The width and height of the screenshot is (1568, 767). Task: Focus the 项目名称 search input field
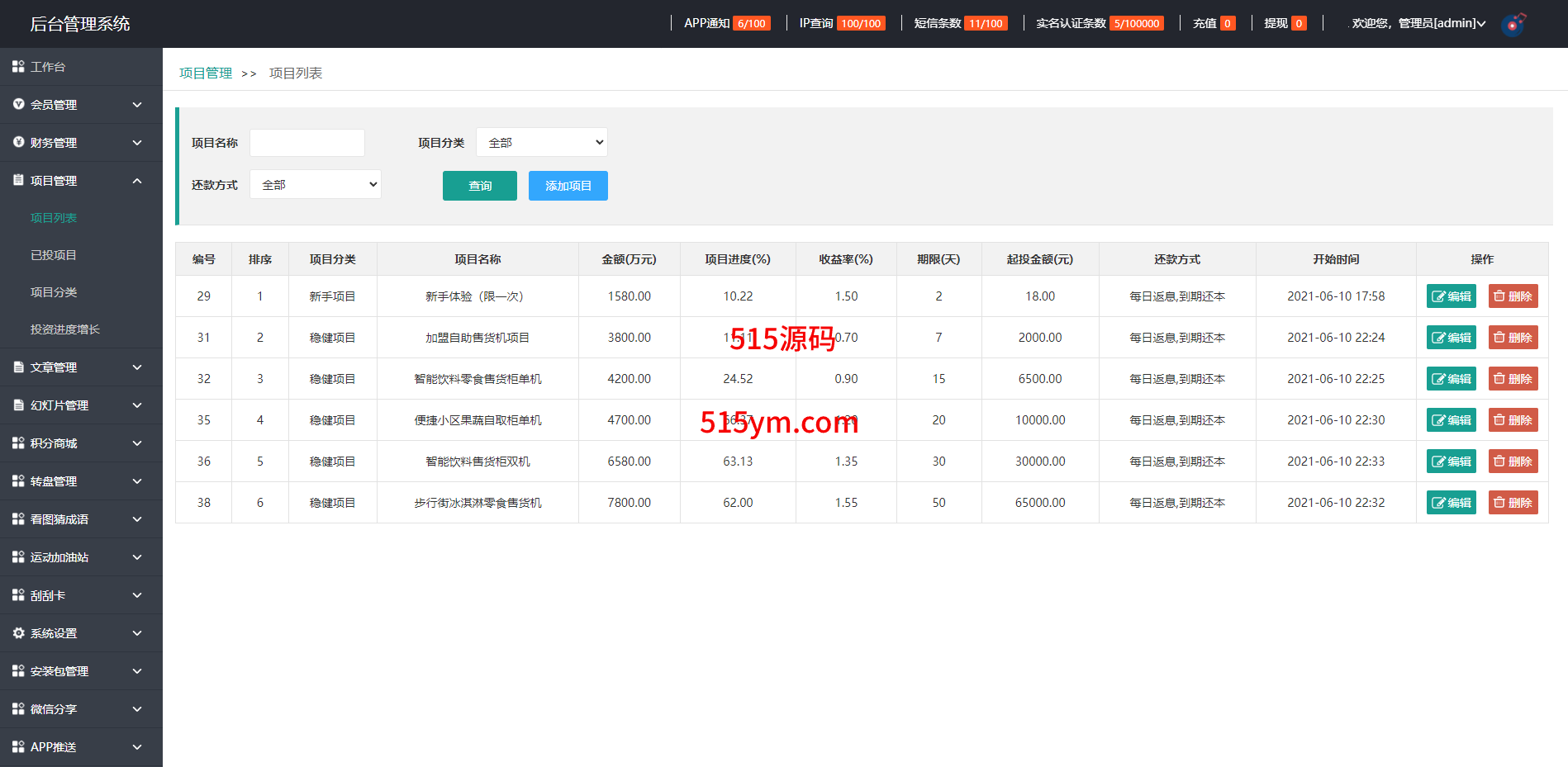pyautogui.click(x=307, y=143)
